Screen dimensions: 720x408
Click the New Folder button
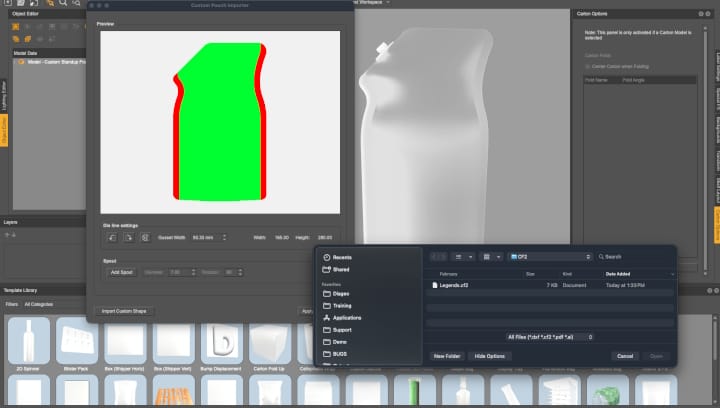click(x=447, y=355)
